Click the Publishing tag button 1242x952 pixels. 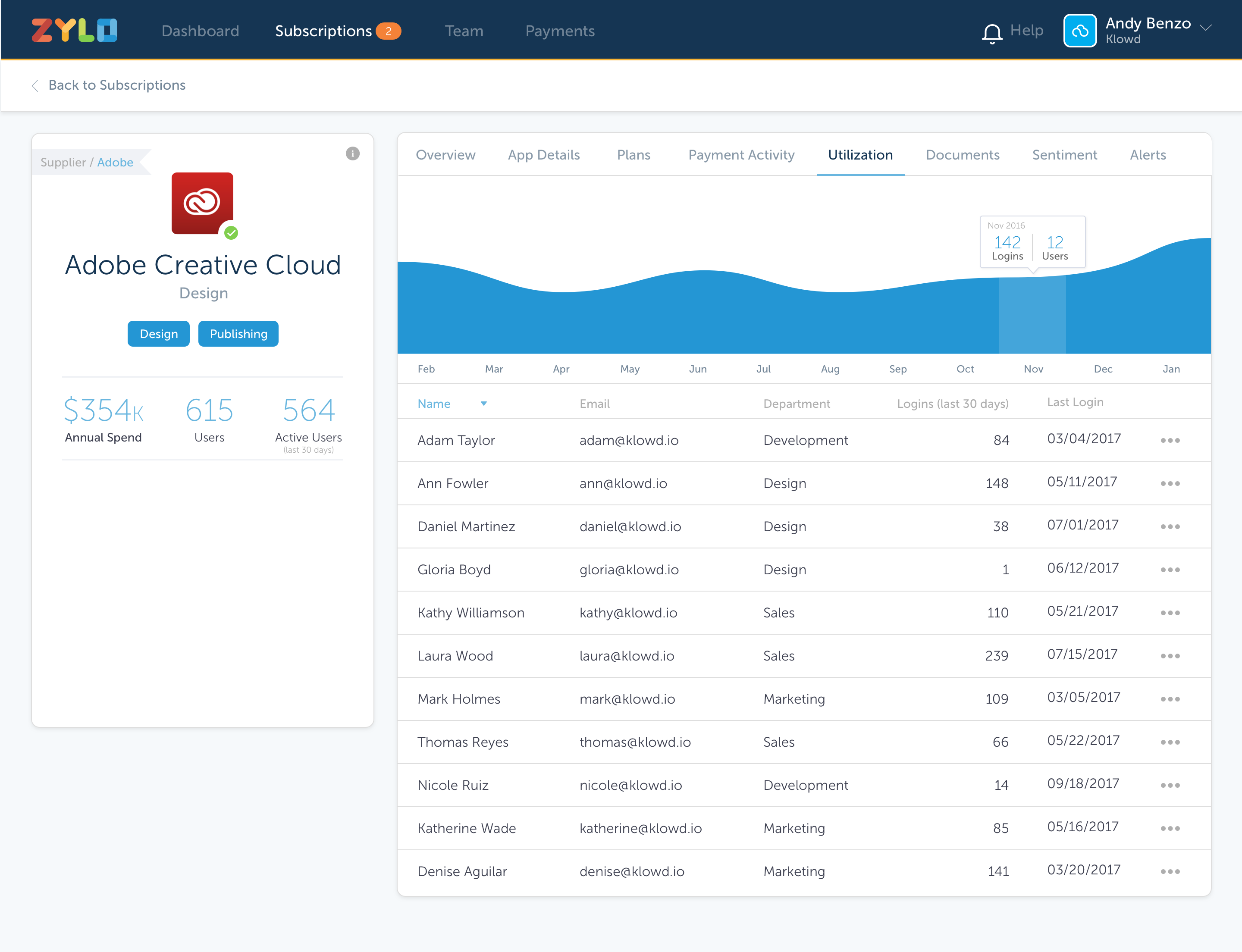(x=238, y=334)
